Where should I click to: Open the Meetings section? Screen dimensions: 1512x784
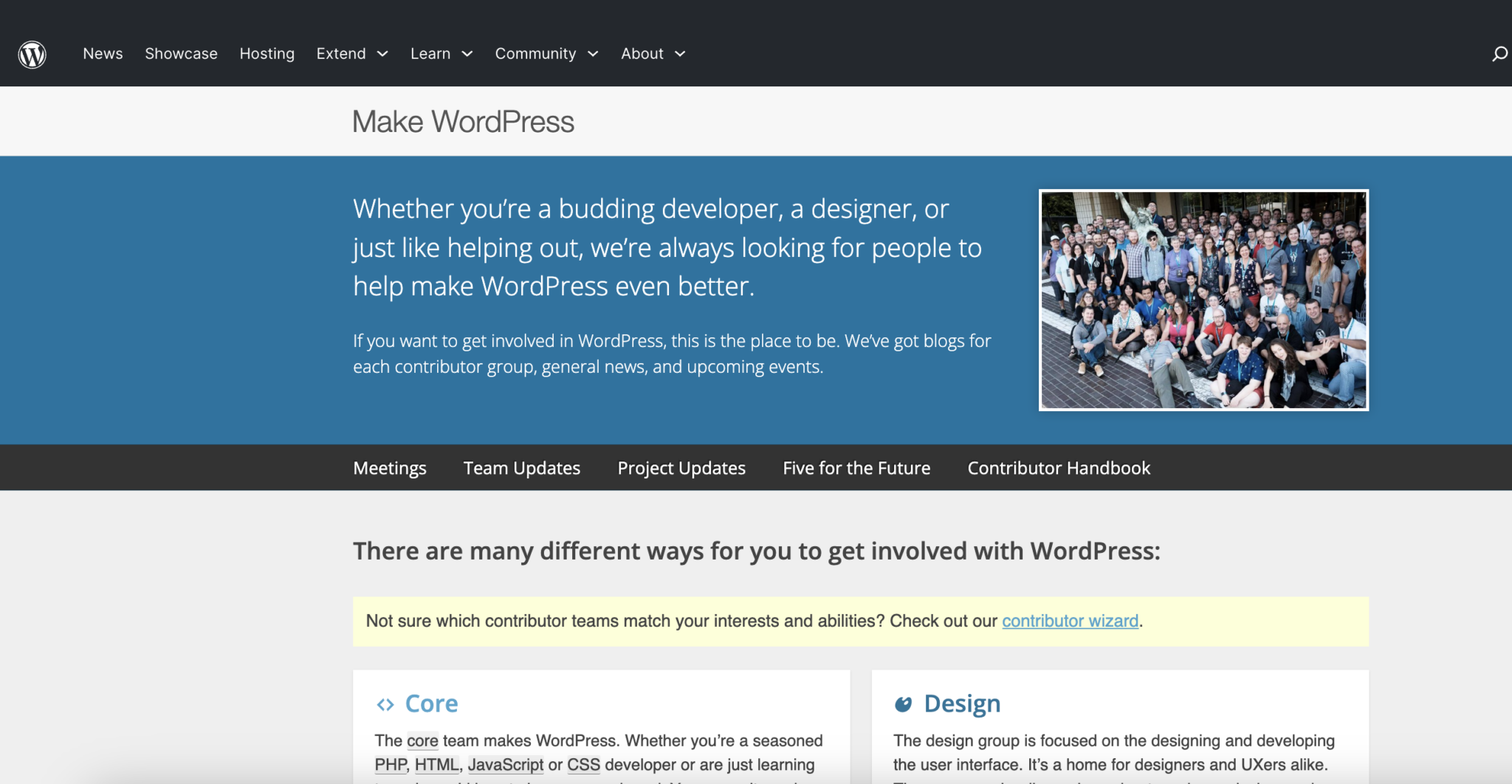(x=389, y=467)
